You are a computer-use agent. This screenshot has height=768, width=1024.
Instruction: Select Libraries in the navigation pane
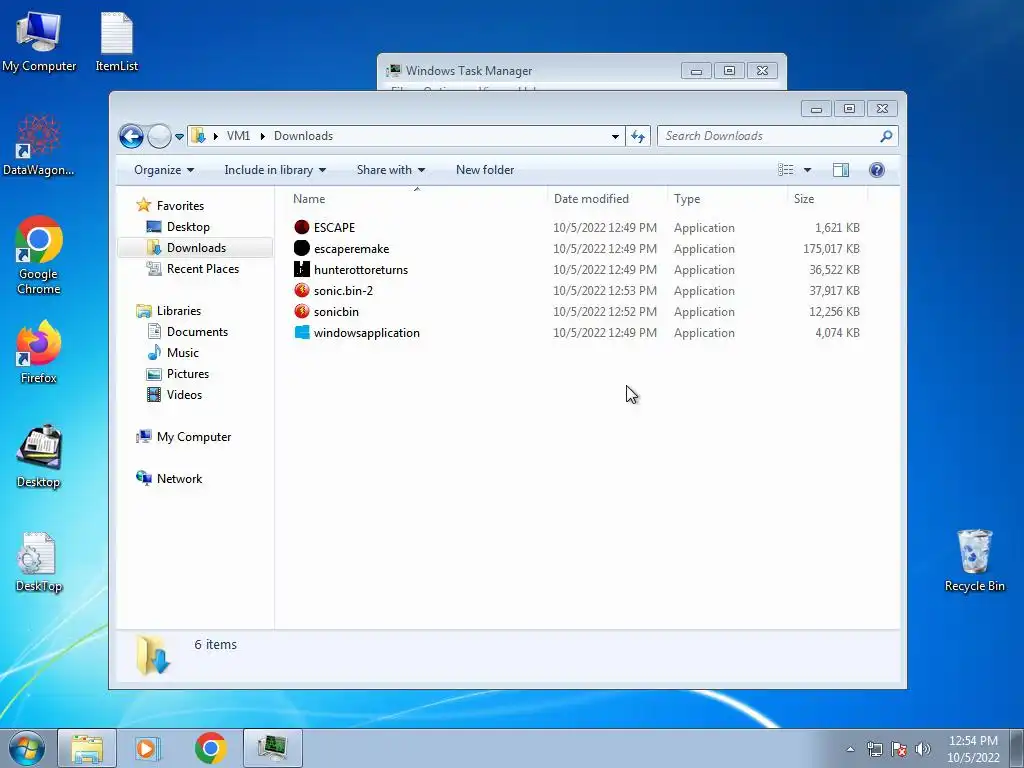tap(178, 311)
